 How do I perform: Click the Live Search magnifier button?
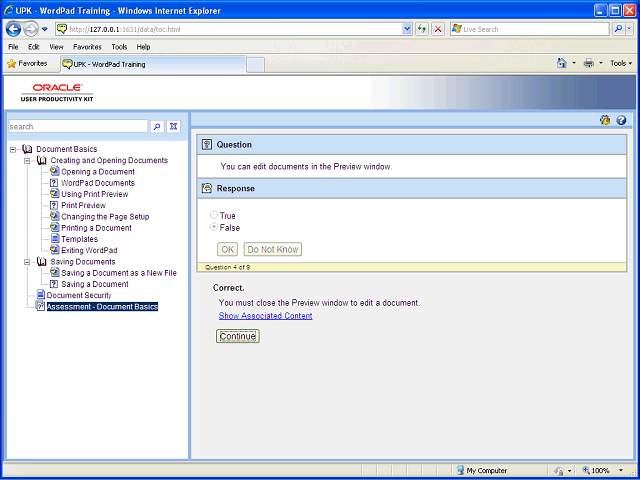(x=619, y=29)
